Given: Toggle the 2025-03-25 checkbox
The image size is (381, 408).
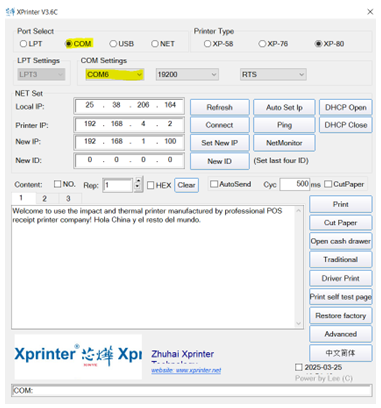Looking at the screenshot, I should tap(299, 367).
